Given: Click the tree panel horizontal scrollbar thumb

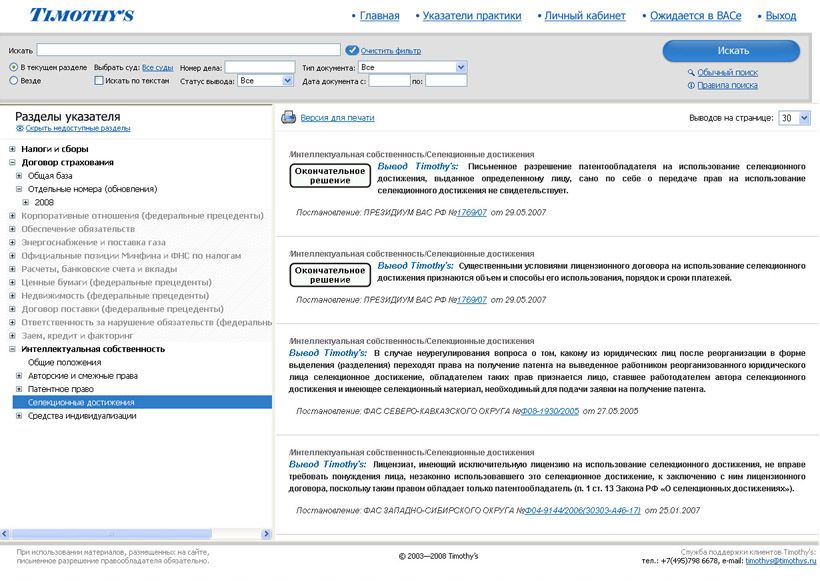Looking at the screenshot, I should (111, 534).
